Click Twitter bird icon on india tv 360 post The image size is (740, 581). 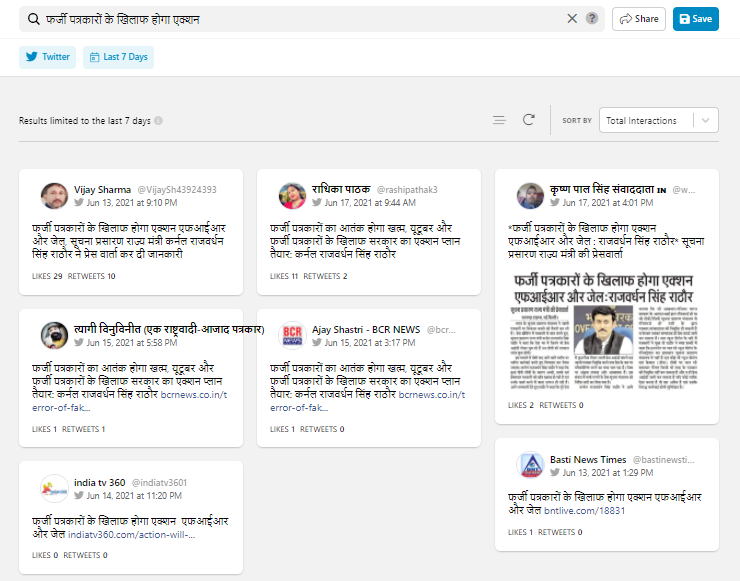coord(79,495)
